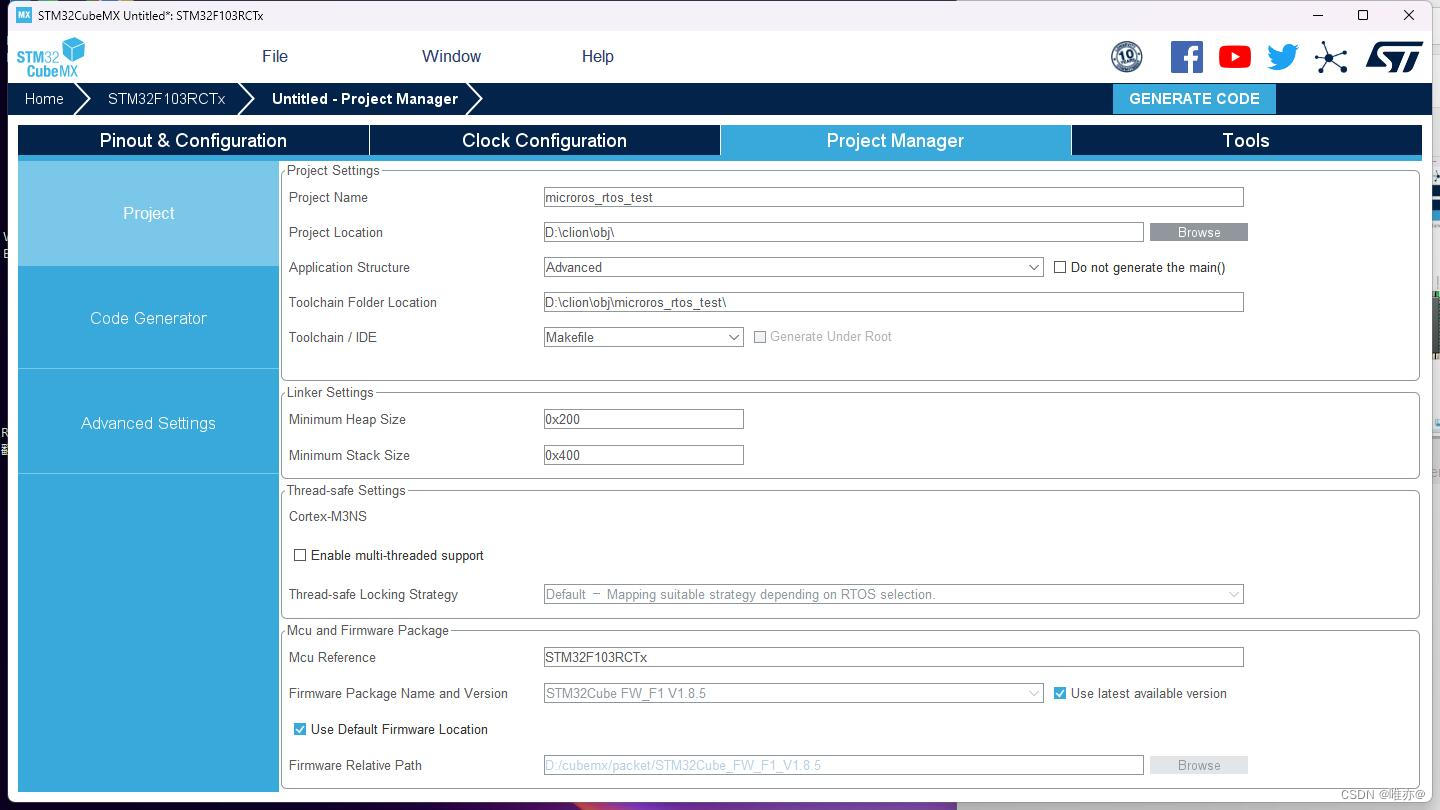Click the MX app icon in title bar
The width and height of the screenshot is (1440, 810).
coord(24,15)
